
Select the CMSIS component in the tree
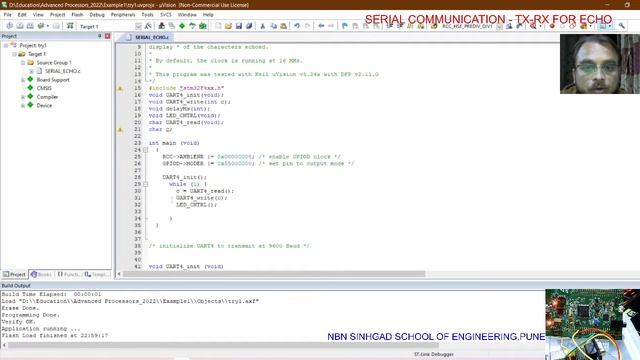click(x=44, y=88)
